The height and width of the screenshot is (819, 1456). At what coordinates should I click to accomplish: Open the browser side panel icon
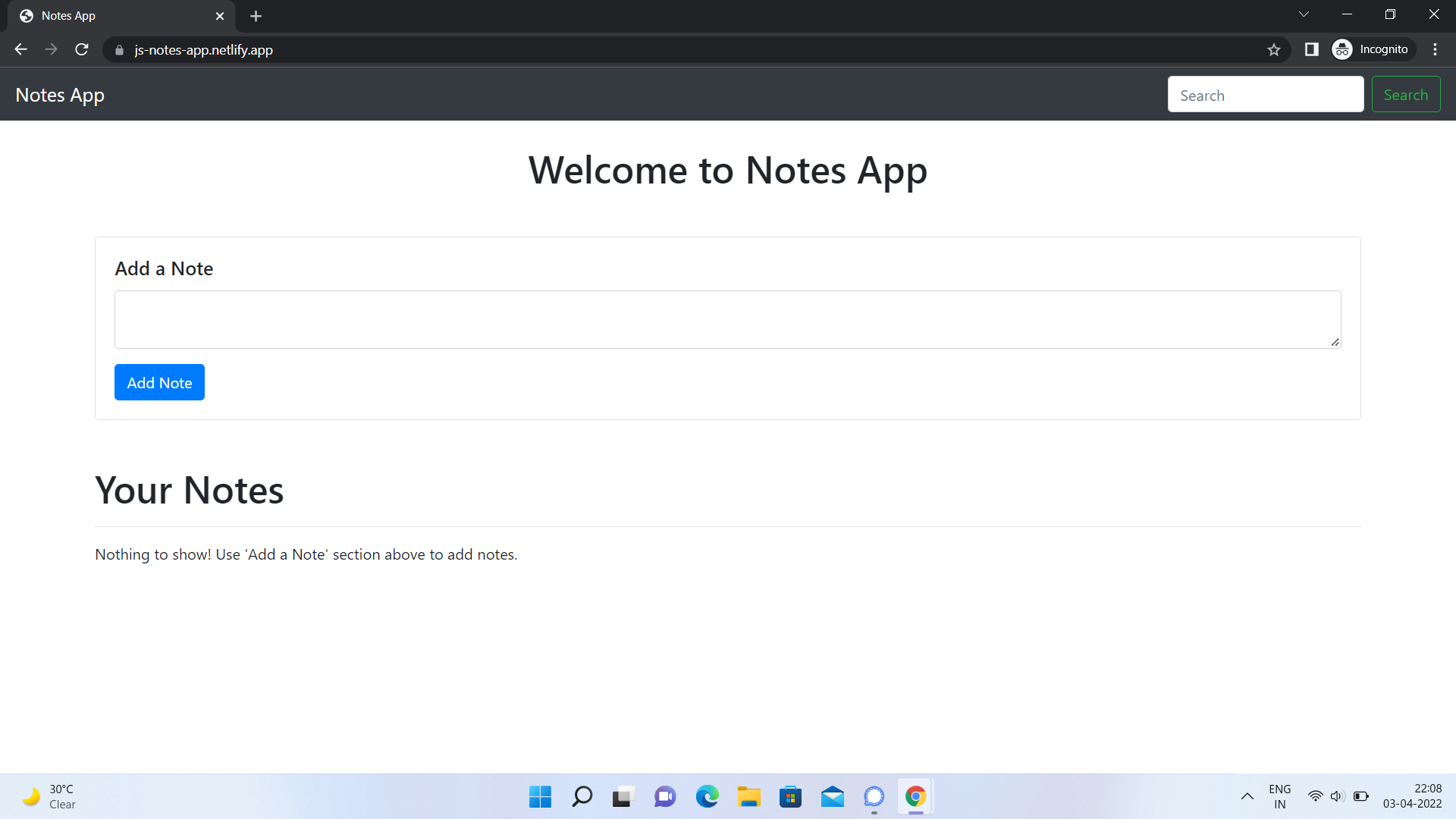pos(1311,49)
